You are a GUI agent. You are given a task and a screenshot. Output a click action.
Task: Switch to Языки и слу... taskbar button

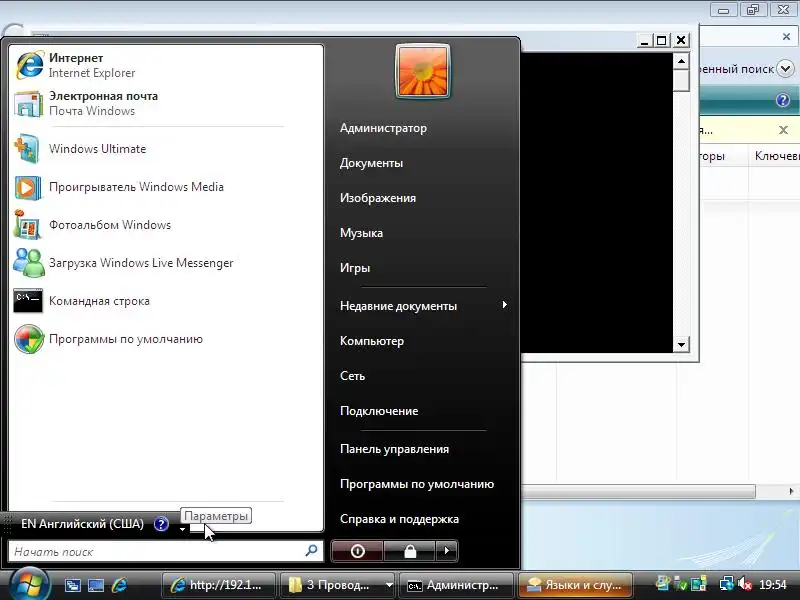(575, 585)
